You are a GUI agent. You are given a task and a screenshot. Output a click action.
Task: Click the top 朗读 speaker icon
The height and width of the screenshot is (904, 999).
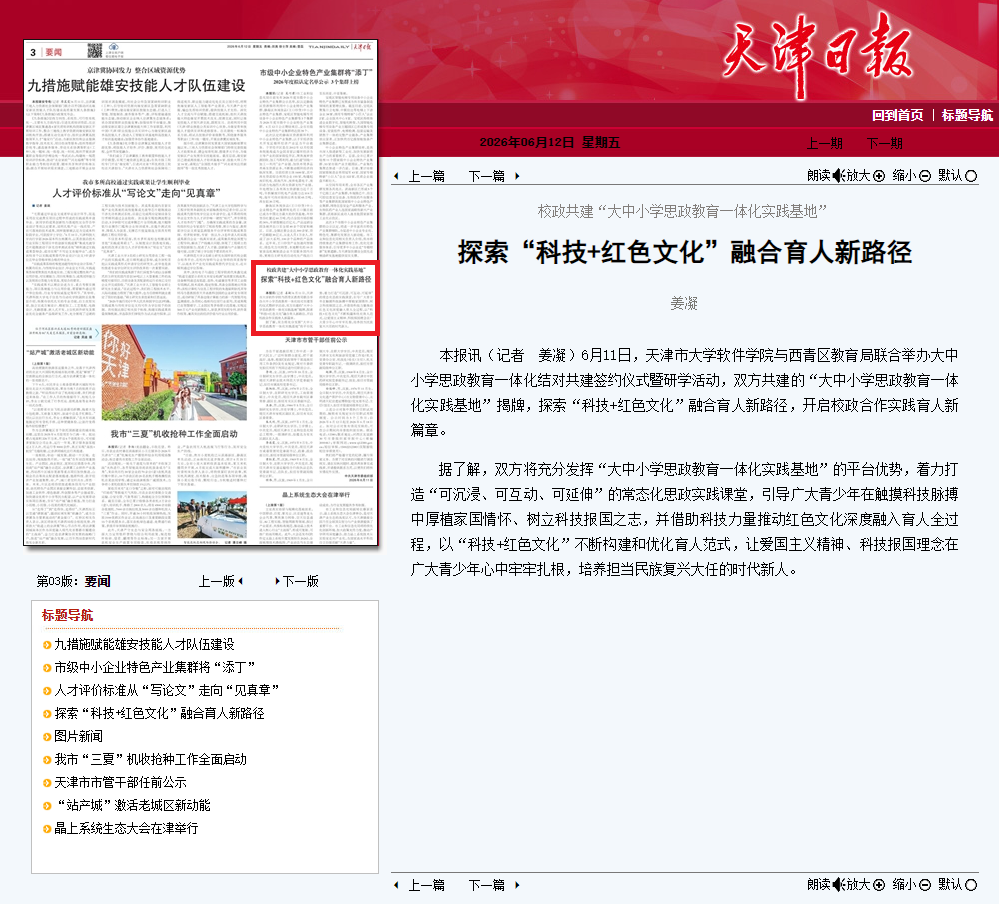coord(838,175)
